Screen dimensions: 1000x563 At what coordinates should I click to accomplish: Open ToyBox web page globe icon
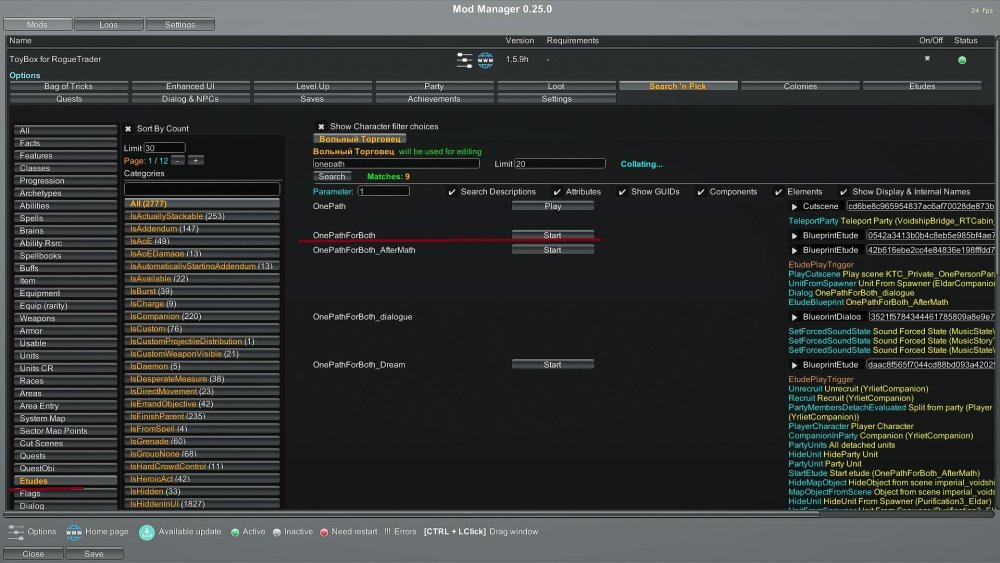(485, 60)
